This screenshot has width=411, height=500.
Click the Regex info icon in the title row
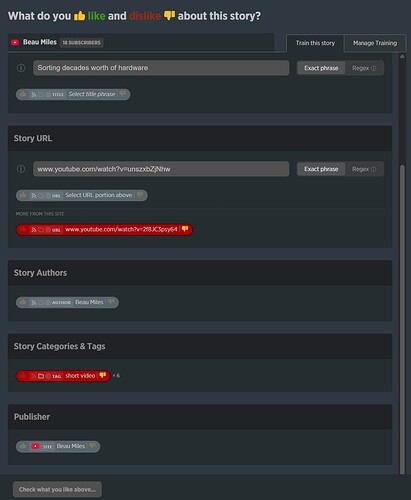373,68
